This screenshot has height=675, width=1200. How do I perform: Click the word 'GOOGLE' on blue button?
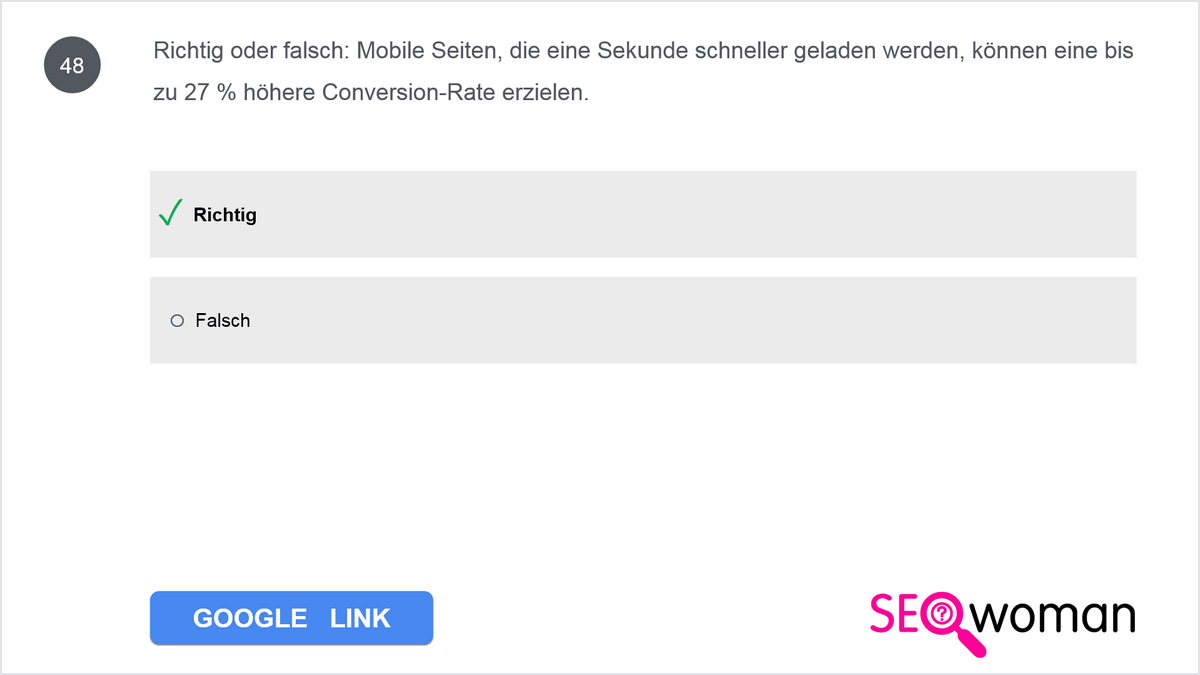250,618
